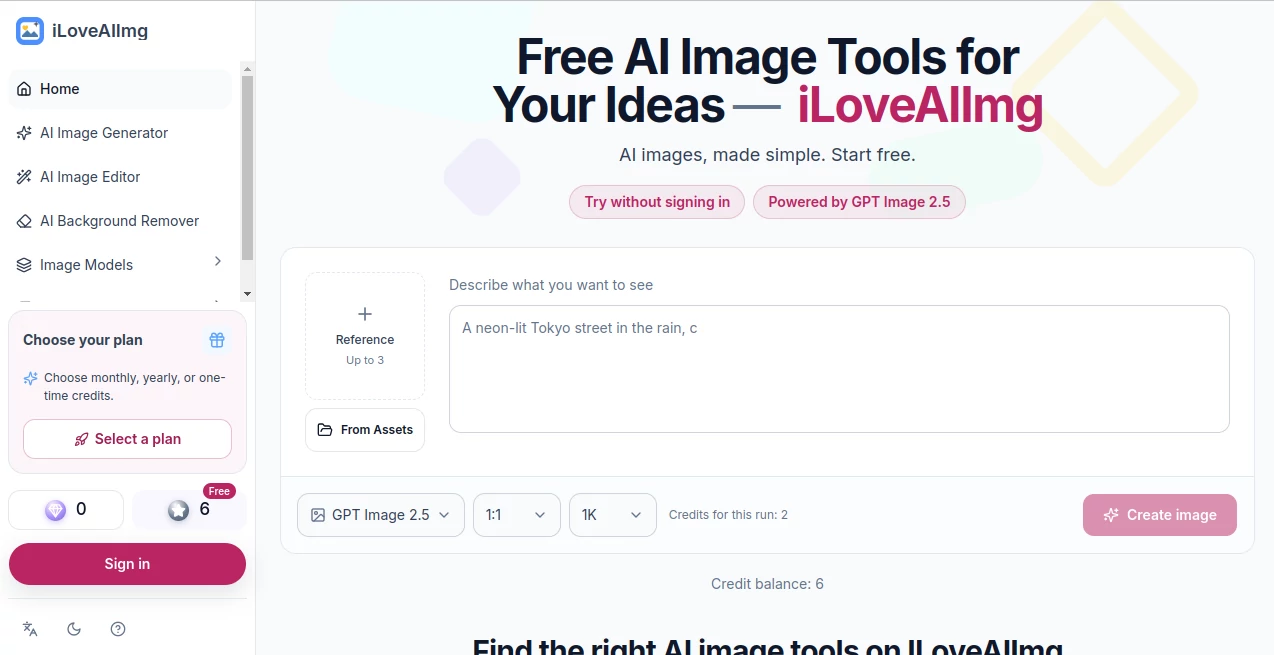The height and width of the screenshot is (655, 1274).
Task: Click the rocket icon in Select a plan
Action: click(x=81, y=439)
